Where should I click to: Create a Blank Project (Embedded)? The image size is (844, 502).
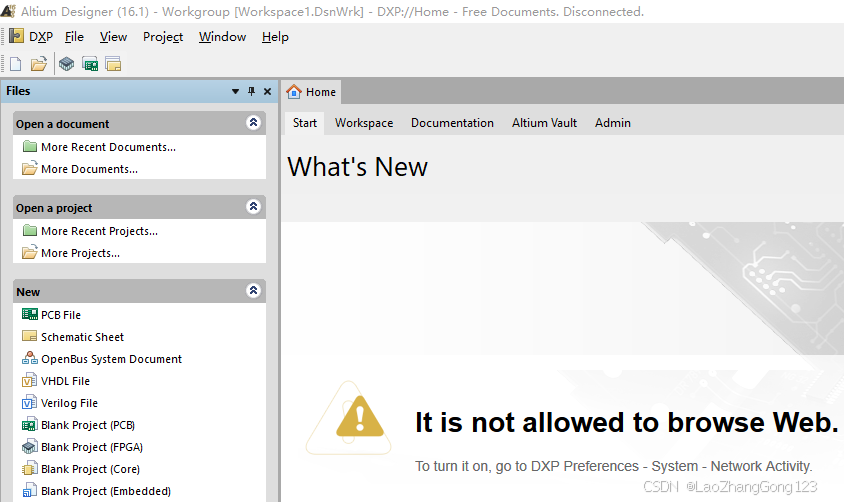tap(106, 491)
